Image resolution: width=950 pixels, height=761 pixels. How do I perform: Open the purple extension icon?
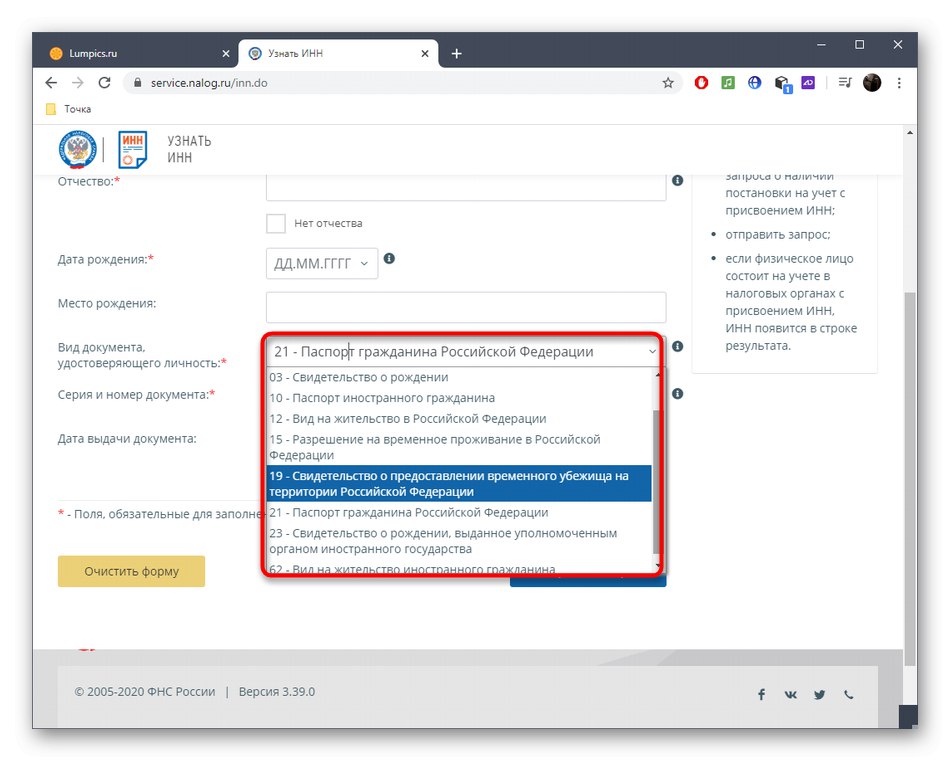pos(808,82)
